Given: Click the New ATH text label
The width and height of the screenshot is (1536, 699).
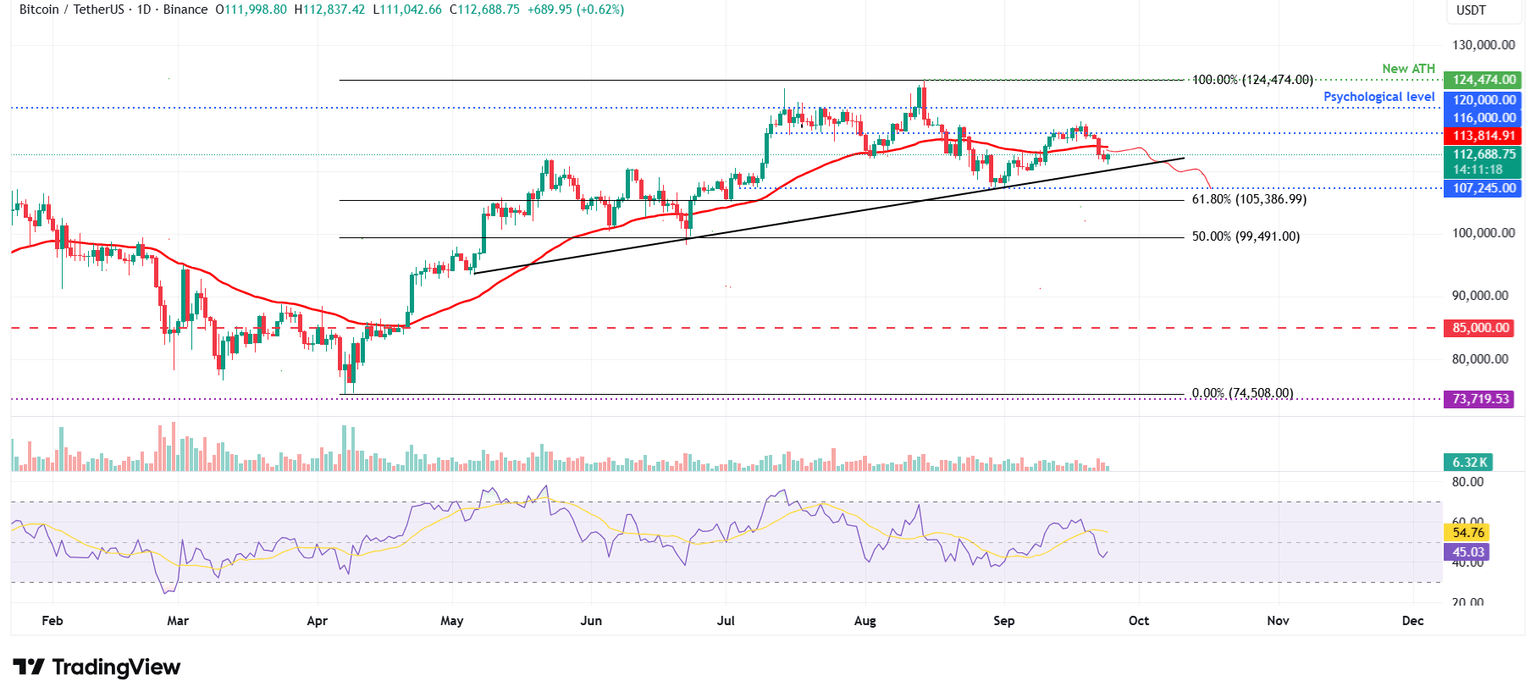Looking at the screenshot, I should [x=1409, y=68].
